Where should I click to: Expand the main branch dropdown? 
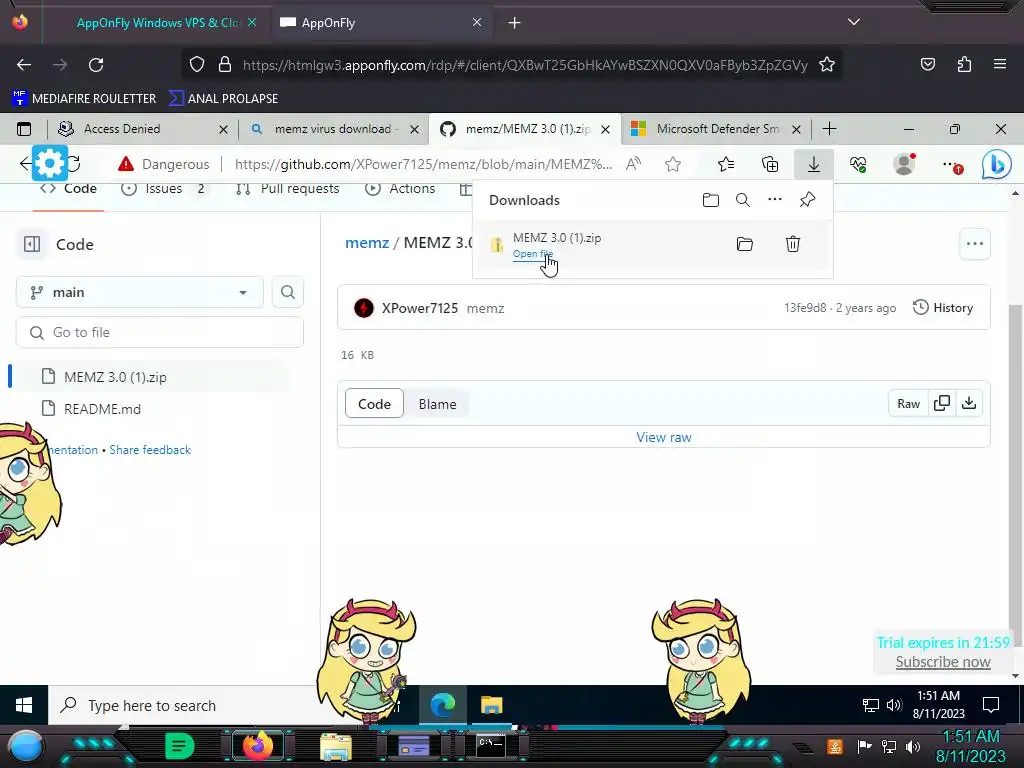click(x=140, y=293)
